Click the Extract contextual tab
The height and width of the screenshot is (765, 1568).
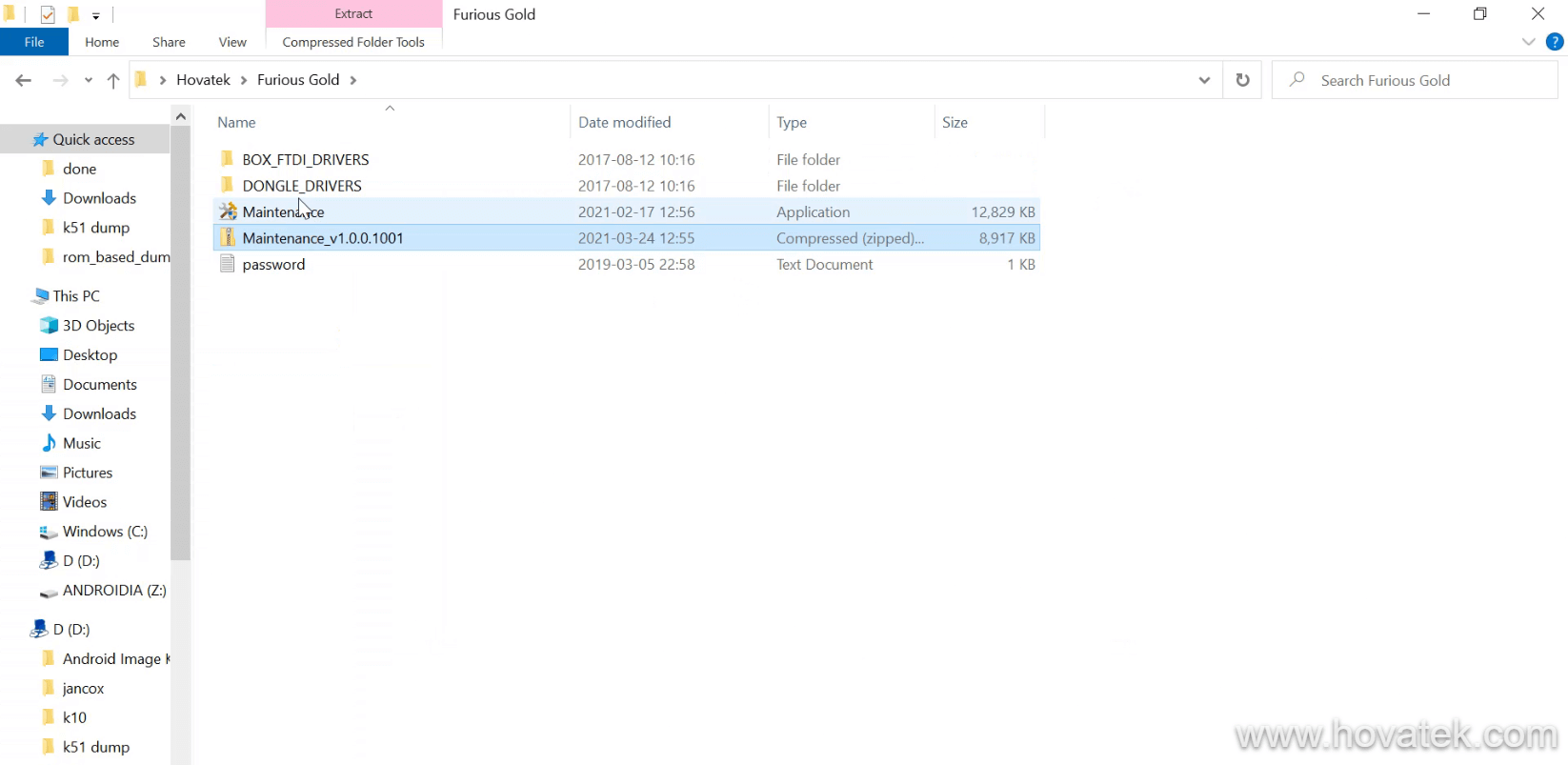point(353,13)
